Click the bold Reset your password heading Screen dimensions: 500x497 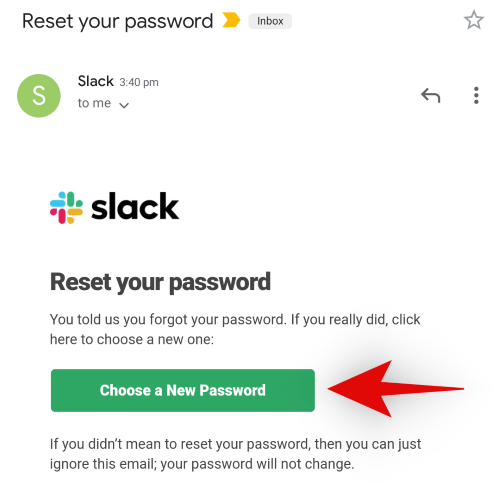pyautogui.click(x=160, y=283)
